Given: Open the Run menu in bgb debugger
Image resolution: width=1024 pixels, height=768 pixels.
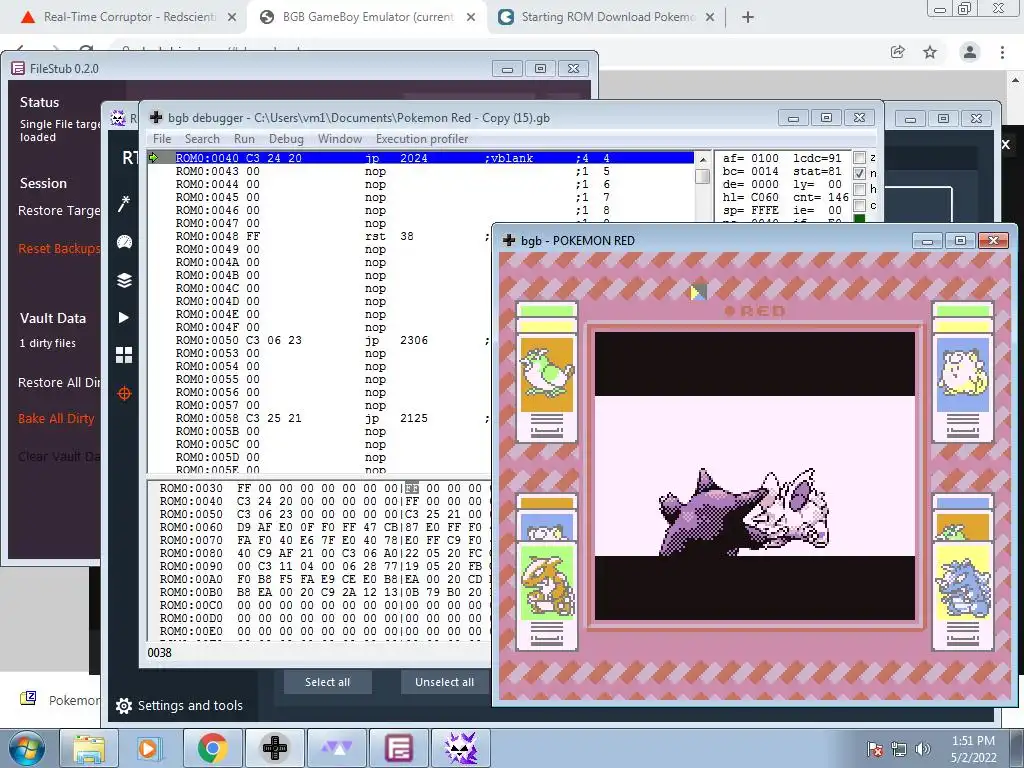Looking at the screenshot, I should click(244, 138).
